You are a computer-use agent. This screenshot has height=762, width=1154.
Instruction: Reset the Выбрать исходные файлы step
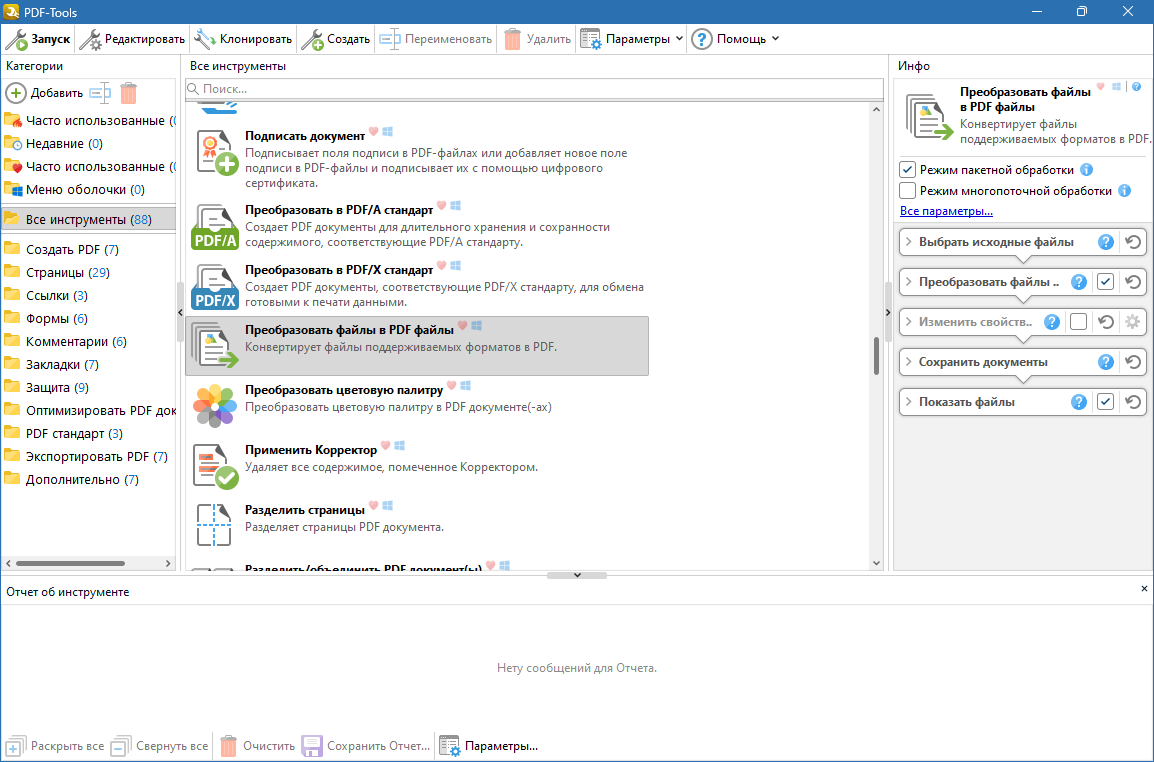point(1133,242)
